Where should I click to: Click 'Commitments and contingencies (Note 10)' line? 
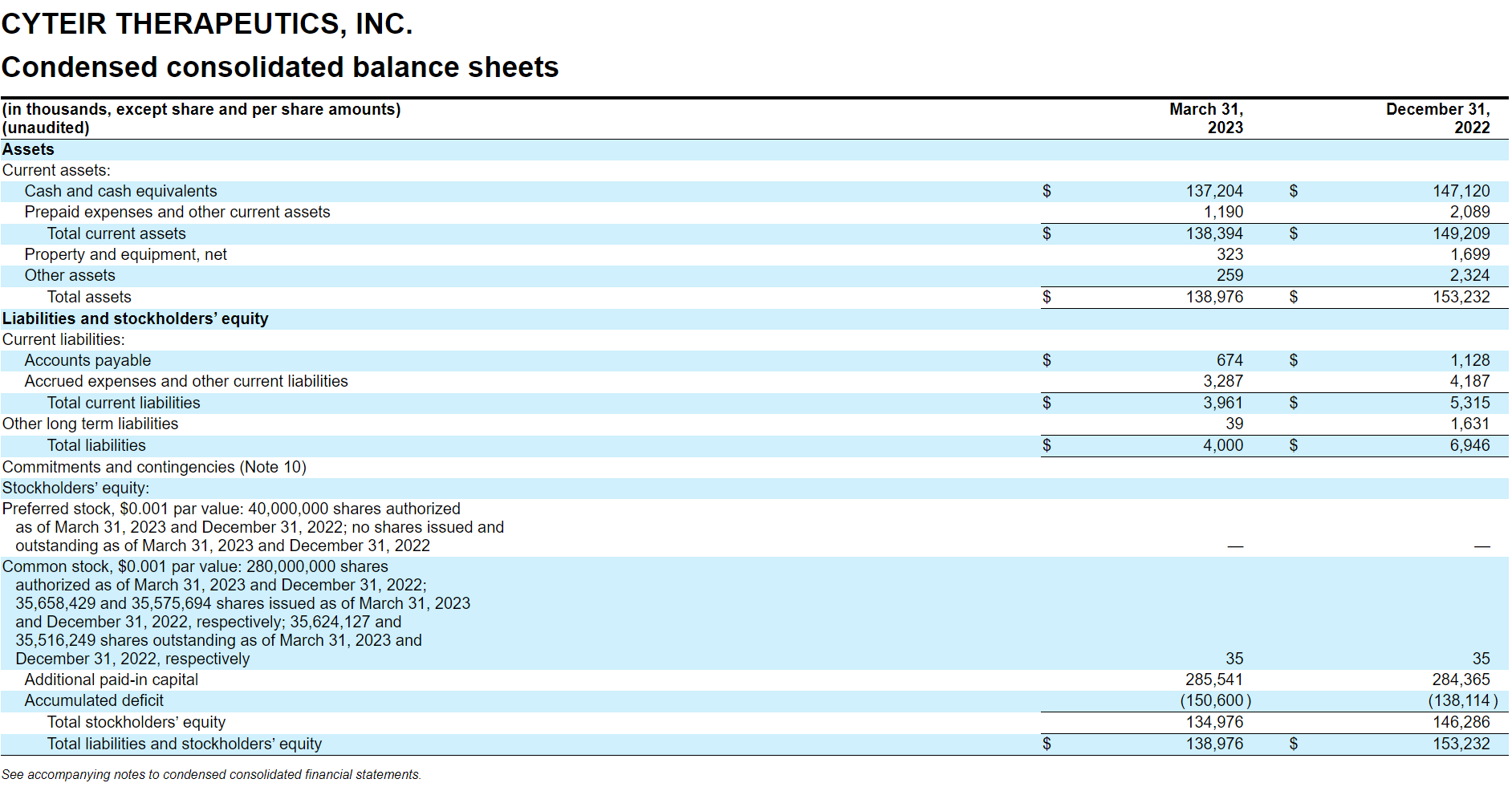[154, 467]
